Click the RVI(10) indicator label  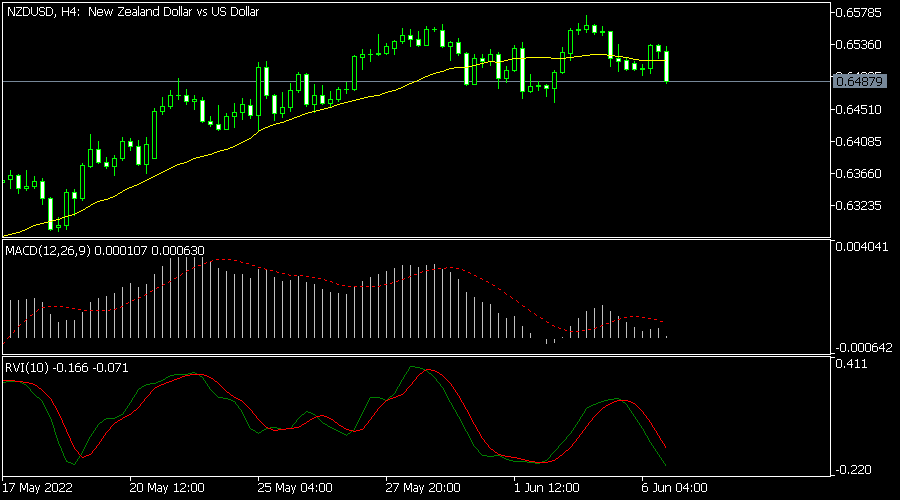[x=67, y=367]
